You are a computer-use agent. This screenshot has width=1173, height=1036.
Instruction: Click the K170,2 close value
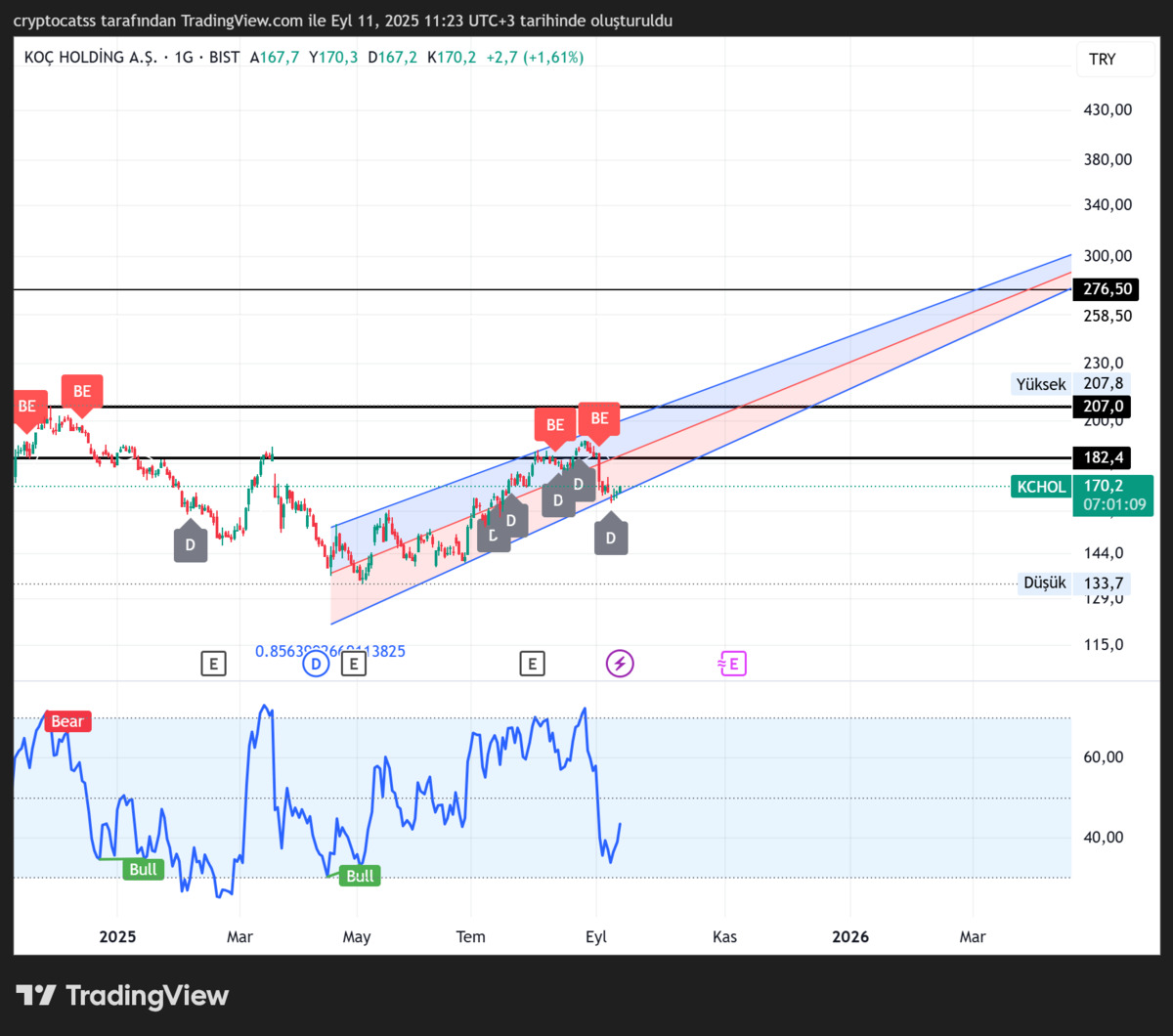point(452,58)
